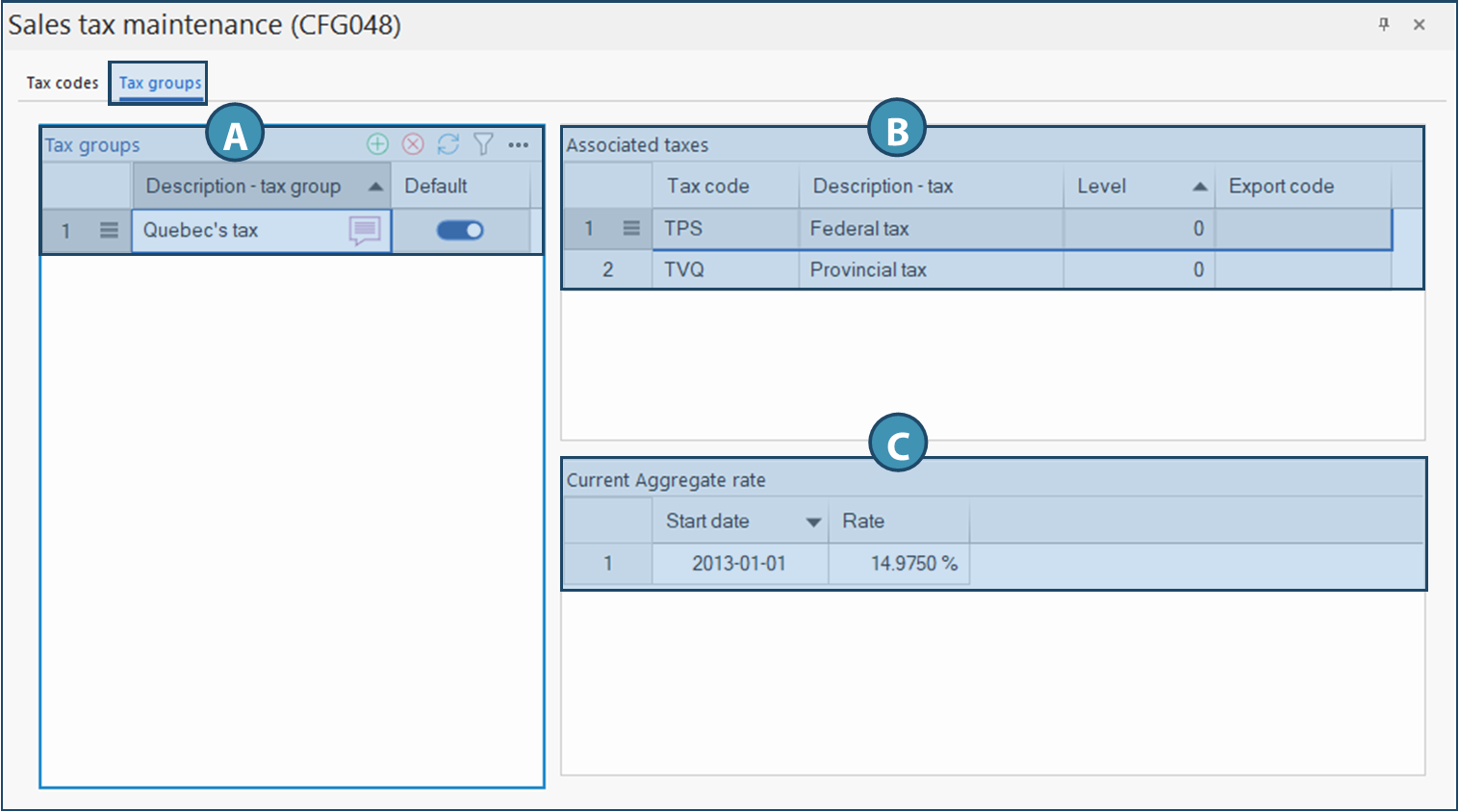Click the delete tax group icon
This screenshot has height=812, width=1459.
(x=413, y=144)
